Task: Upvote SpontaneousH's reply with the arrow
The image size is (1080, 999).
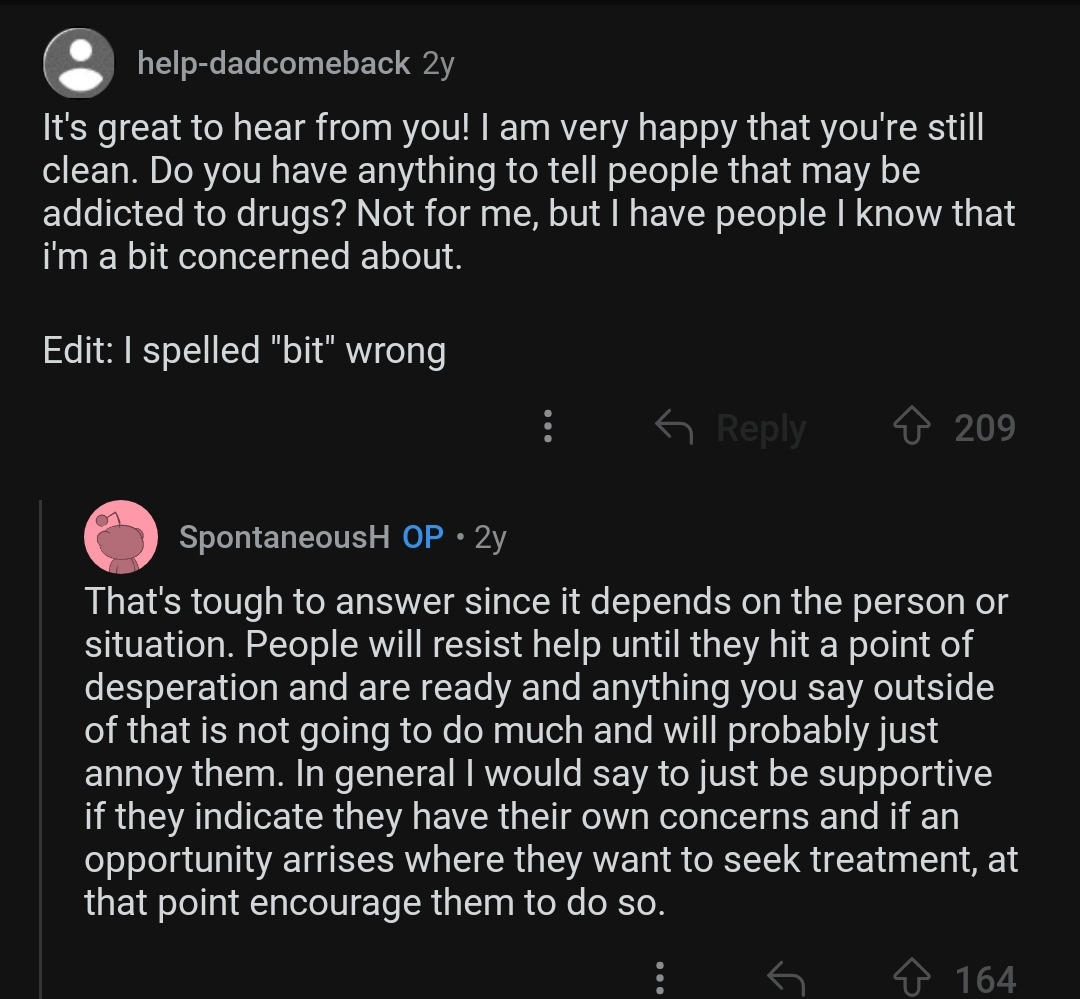Action: click(912, 978)
